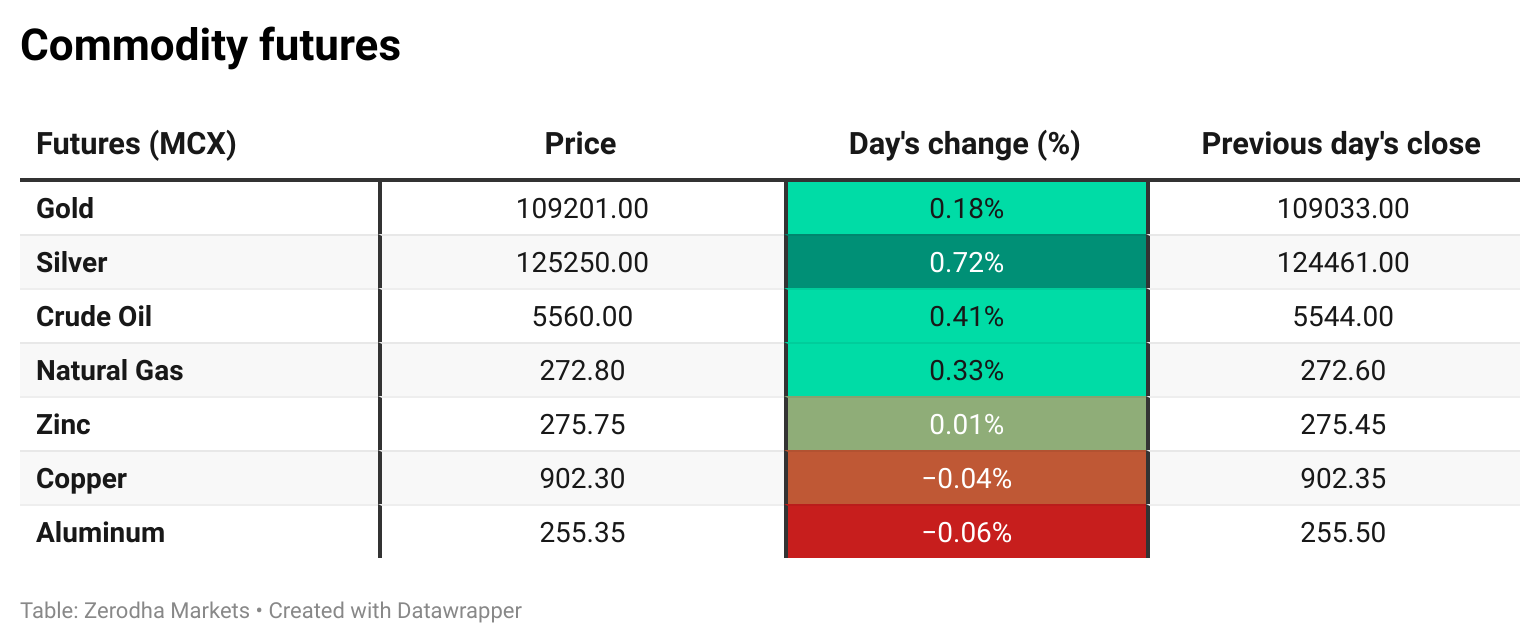Click the Gold row label
The width and height of the screenshot is (1540, 644).
coord(65,209)
